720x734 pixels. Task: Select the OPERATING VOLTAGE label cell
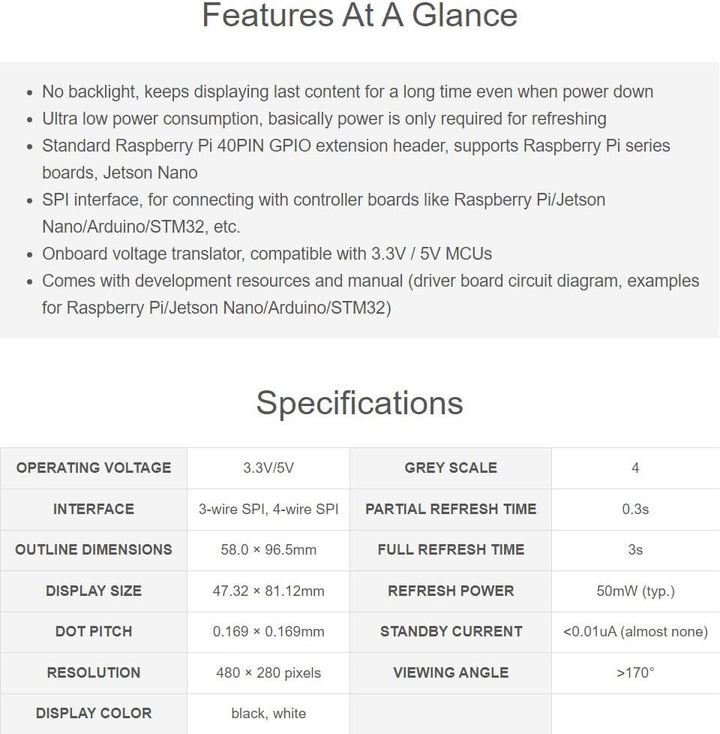(x=94, y=468)
